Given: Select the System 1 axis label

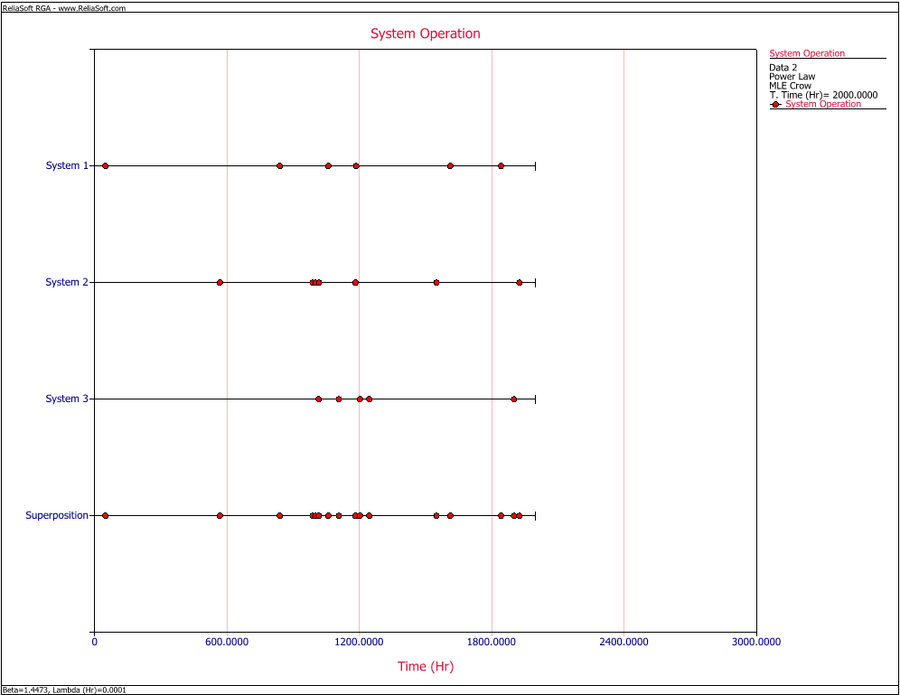Looking at the screenshot, I should click(x=67, y=165).
